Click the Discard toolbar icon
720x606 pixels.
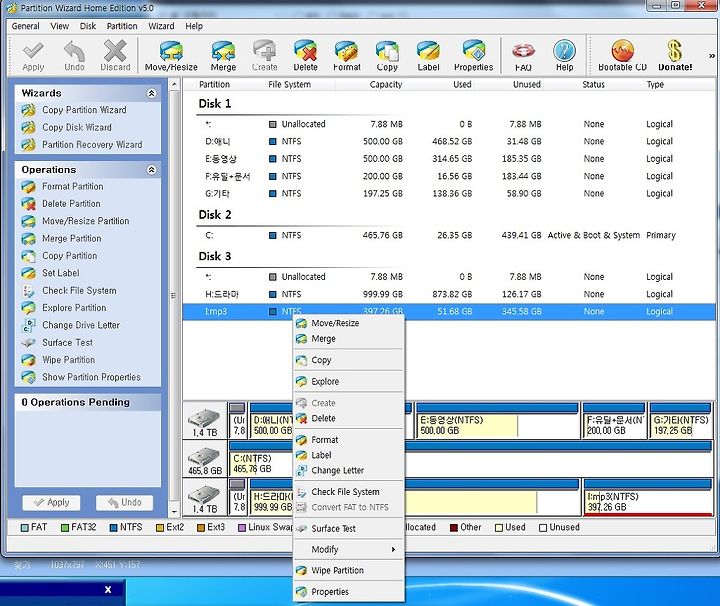(115, 56)
